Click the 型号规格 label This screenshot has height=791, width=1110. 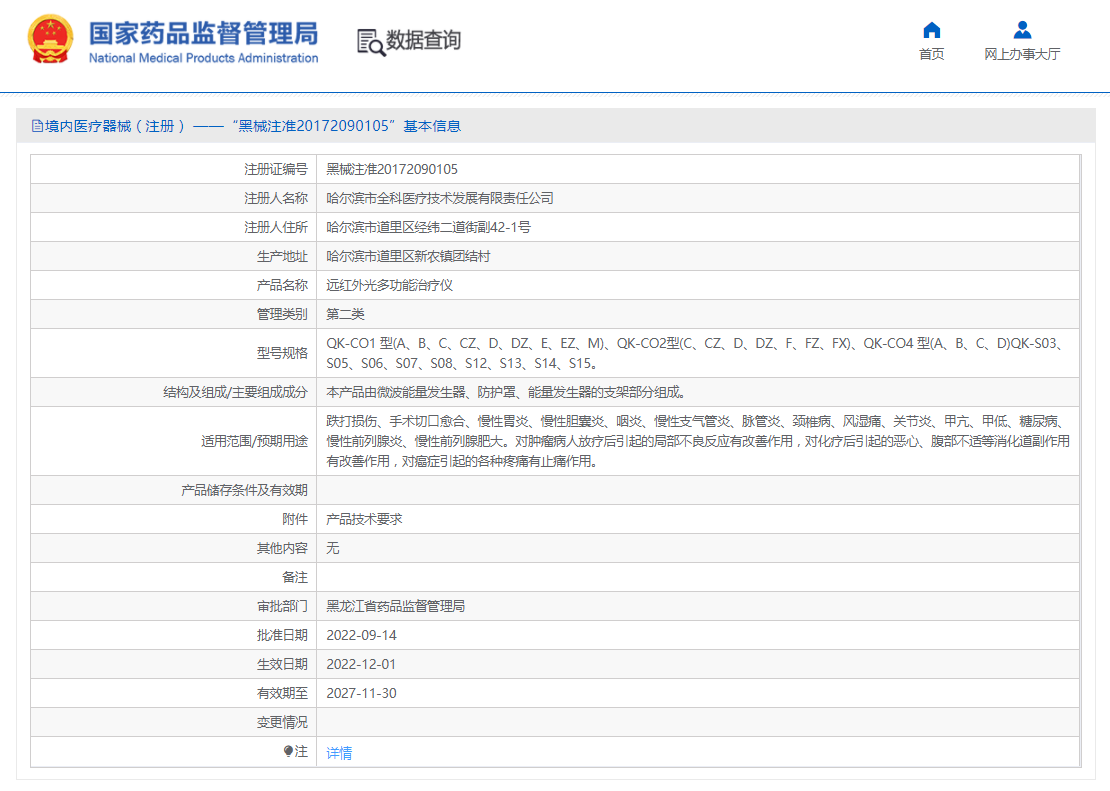282,353
